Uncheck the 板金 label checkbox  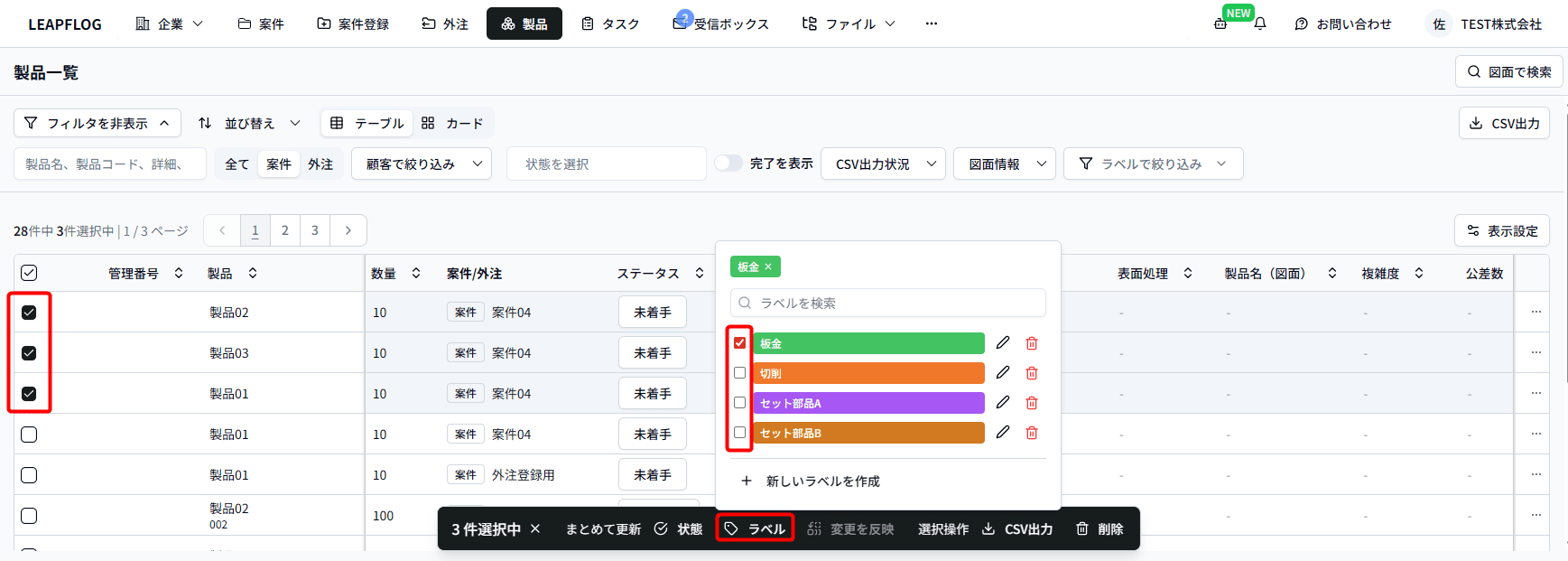pos(740,343)
